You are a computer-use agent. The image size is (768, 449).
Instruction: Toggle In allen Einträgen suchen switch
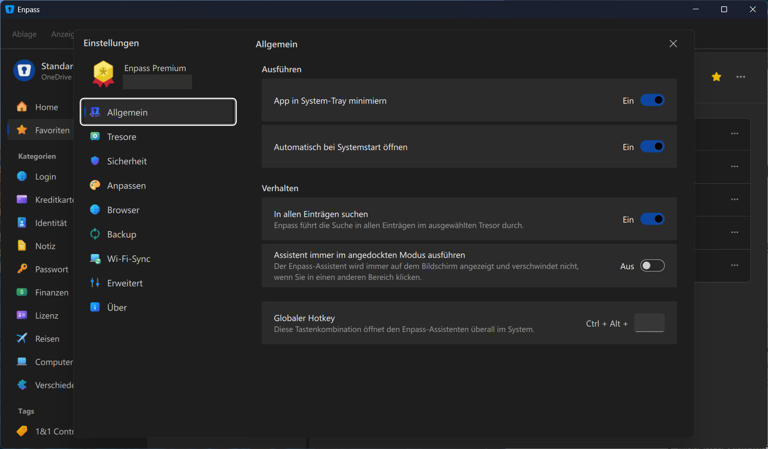tap(652, 219)
